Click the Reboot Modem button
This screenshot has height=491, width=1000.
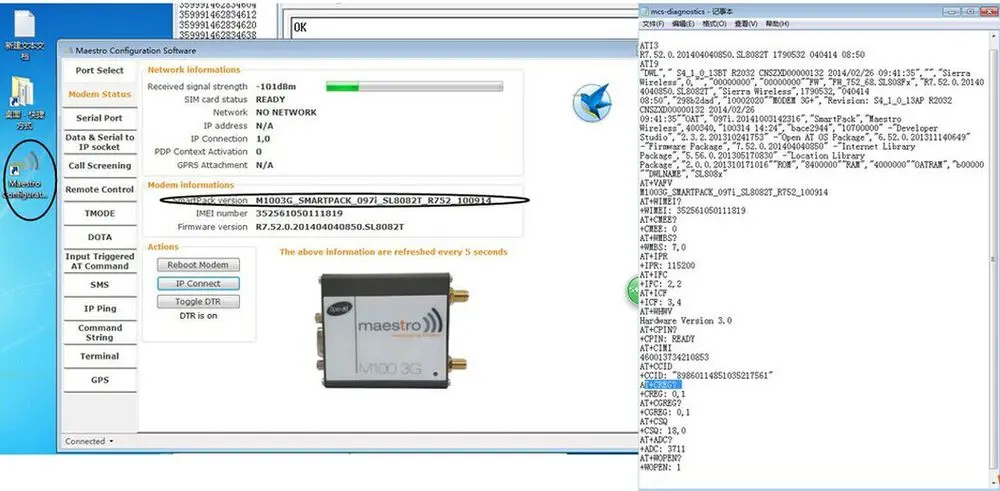point(198,265)
